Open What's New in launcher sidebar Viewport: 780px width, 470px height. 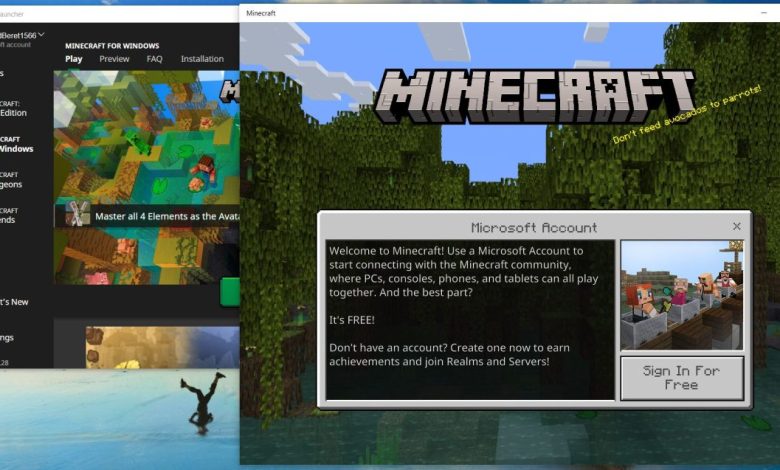[14, 302]
